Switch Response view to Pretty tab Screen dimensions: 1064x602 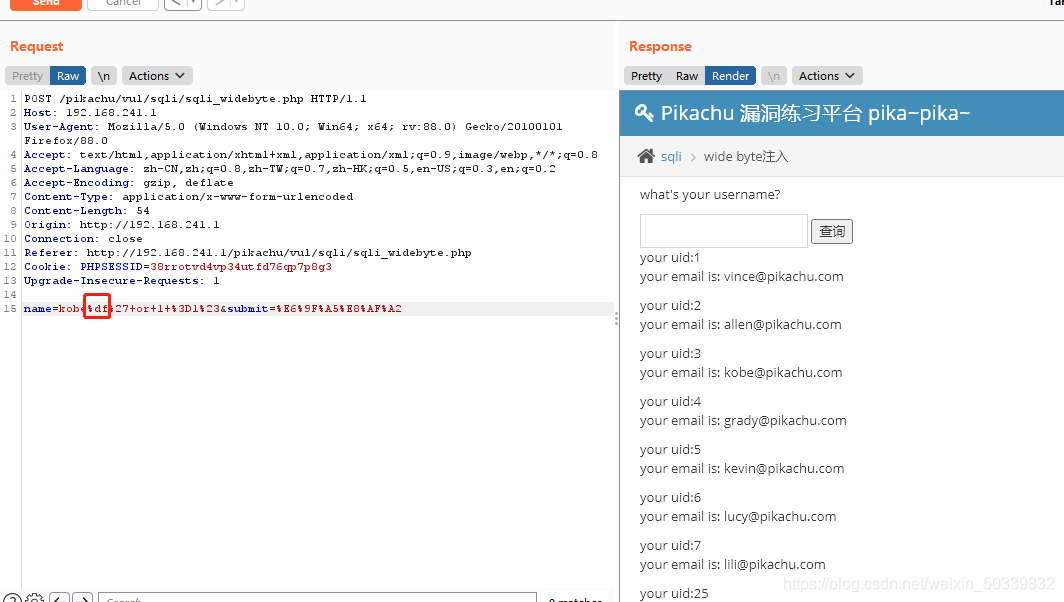tap(646, 76)
